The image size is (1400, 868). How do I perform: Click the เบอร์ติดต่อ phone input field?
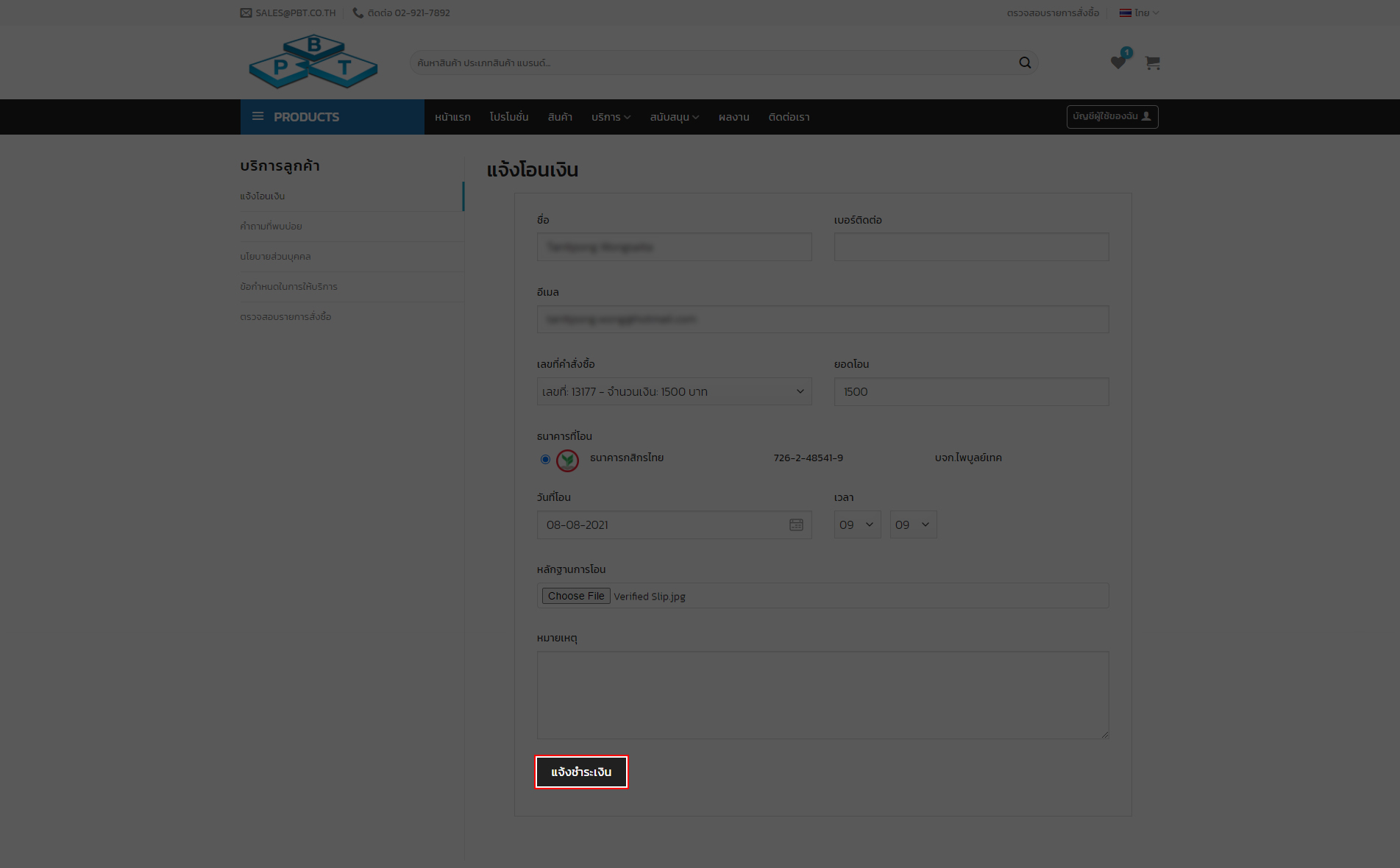[971, 247]
